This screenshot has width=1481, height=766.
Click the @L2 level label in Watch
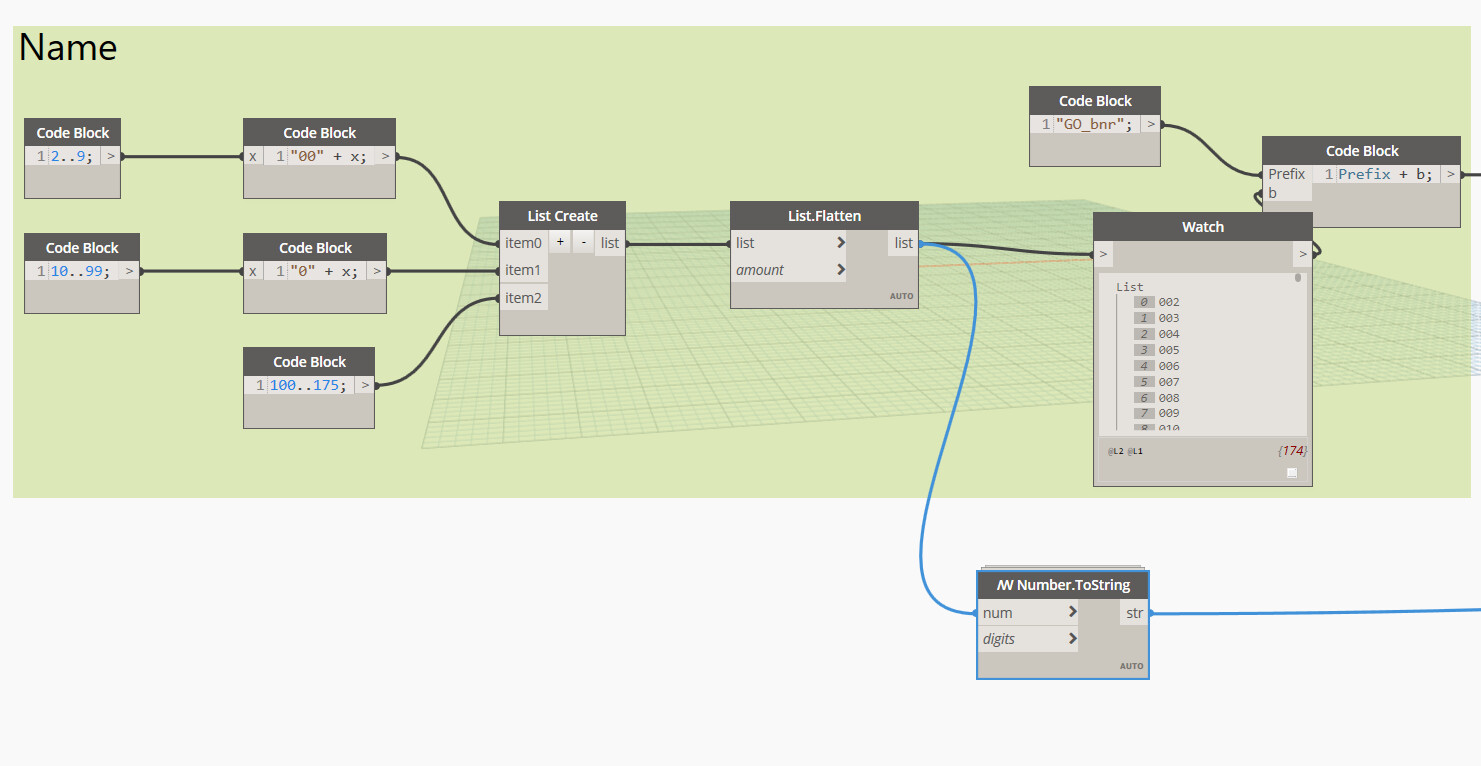[1114, 451]
